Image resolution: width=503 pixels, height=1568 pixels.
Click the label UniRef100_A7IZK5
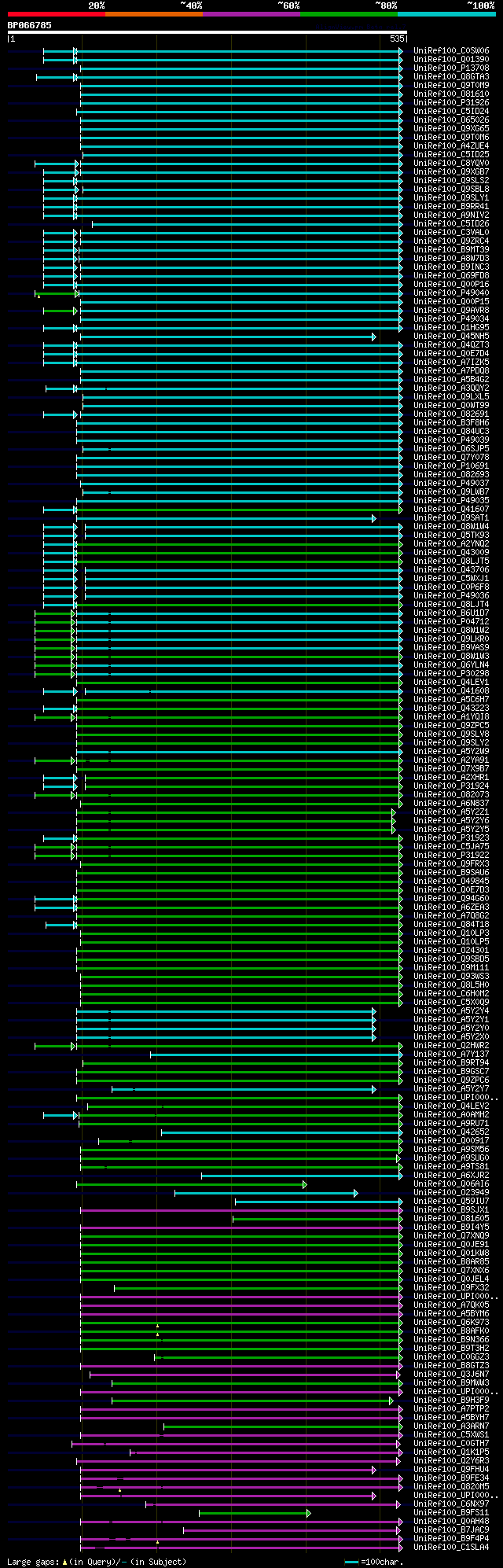(451, 363)
